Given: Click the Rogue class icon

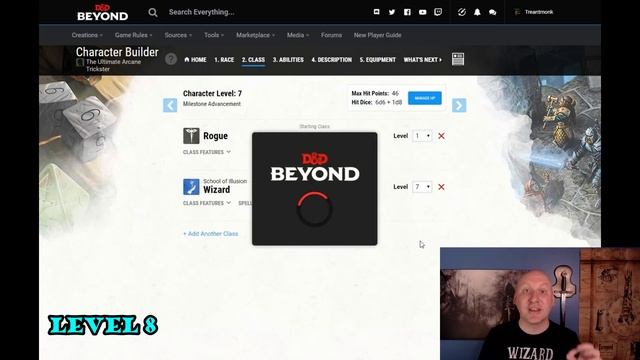Looking at the screenshot, I should click(191, 136).
